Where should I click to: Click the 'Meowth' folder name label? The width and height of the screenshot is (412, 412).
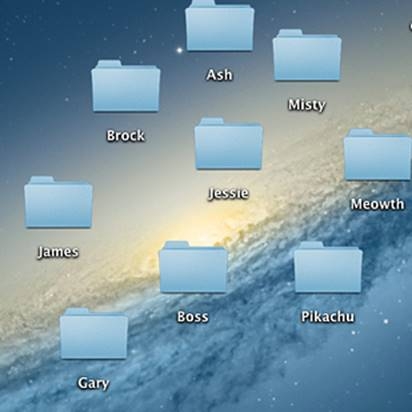[377, 204]
